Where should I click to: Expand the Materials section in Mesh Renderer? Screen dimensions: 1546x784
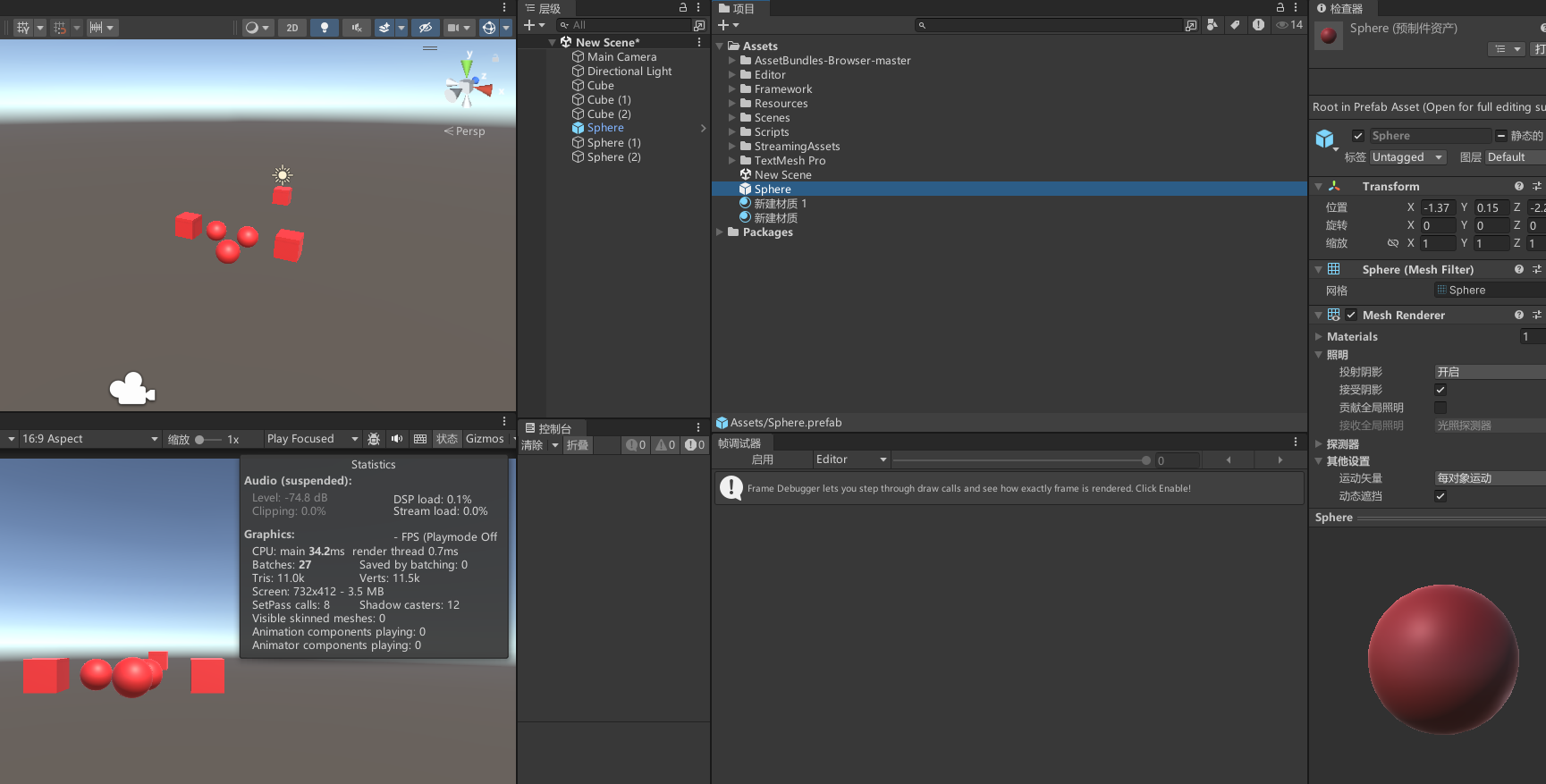[1319, 337]
